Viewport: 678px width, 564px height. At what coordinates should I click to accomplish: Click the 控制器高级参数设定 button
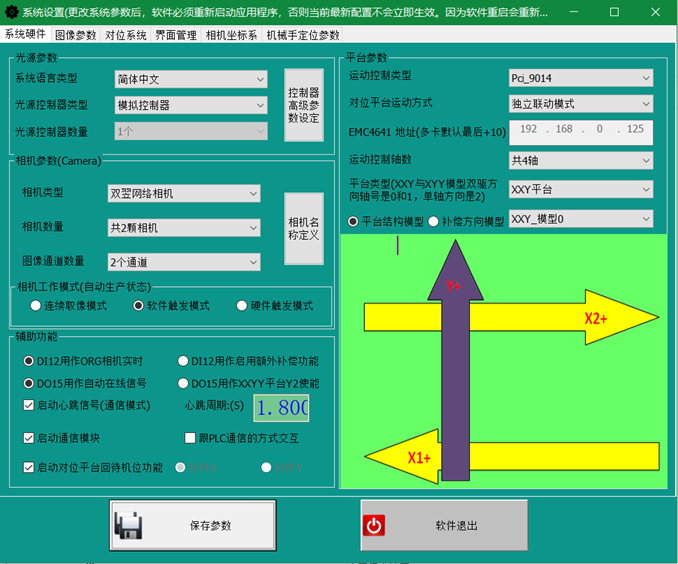pos(303,105)
